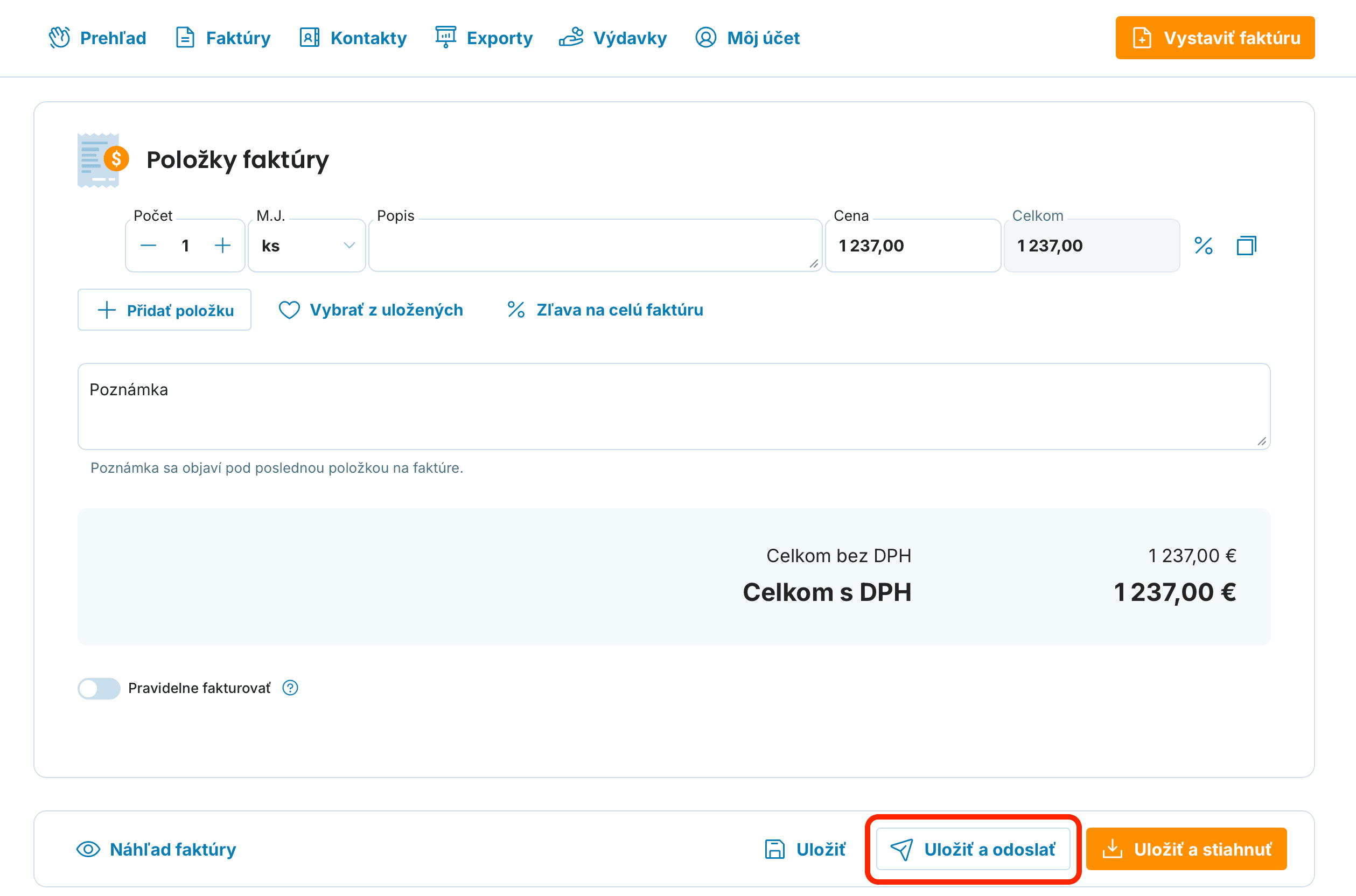Screen dimensions: 1356x896
Task: Open Faktúry menu item
Action: point(223,38)
